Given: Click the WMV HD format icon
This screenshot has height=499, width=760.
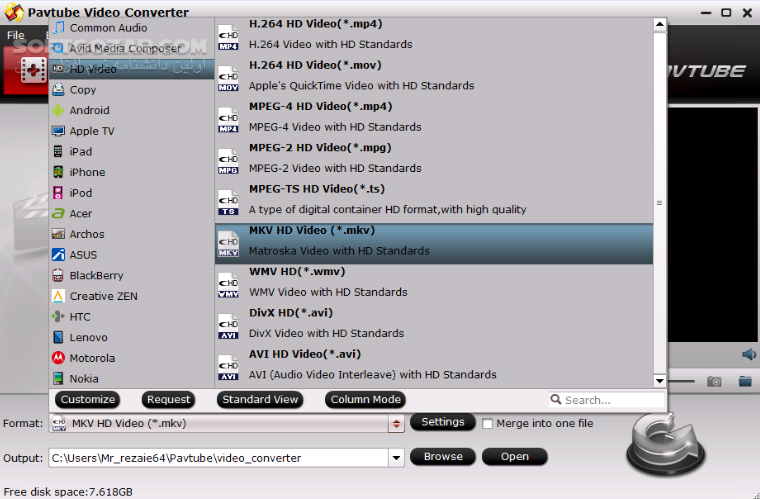Looking at the screenshot, I should pyautogui.click(x=228, y=286).
